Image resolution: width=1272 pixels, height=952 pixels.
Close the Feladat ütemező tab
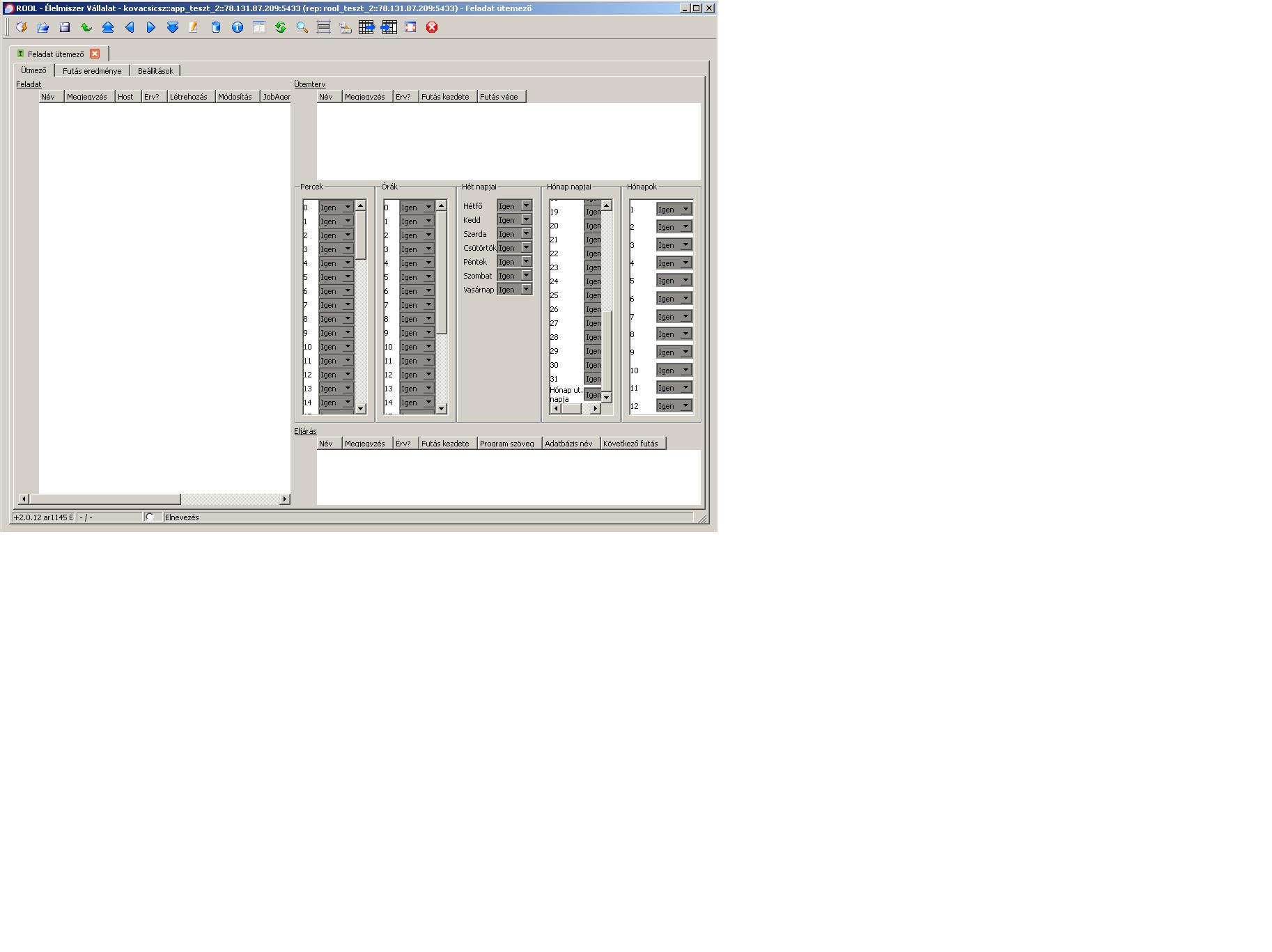(x=95, y=54)
